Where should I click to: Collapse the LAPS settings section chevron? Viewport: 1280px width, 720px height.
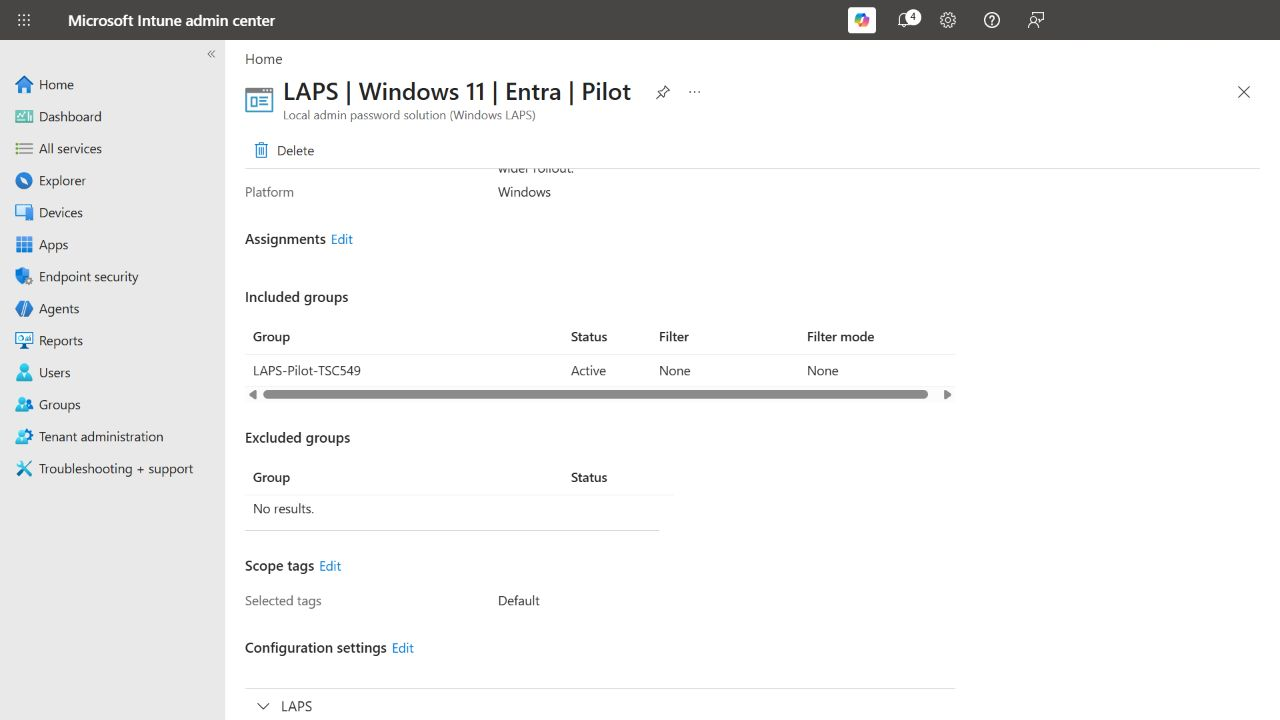[263, 706]
